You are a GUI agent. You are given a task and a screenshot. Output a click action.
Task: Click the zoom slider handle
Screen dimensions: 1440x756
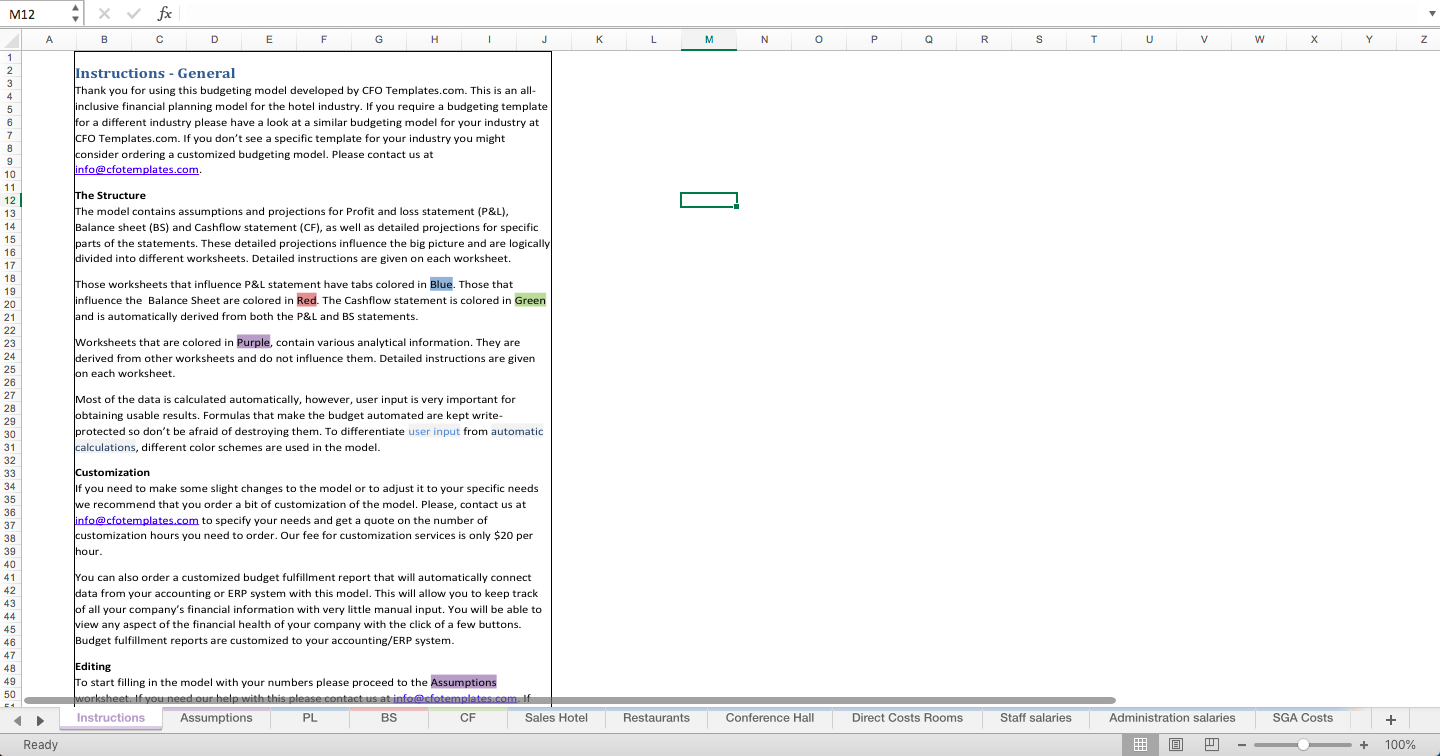click(x=1303, y=744)
